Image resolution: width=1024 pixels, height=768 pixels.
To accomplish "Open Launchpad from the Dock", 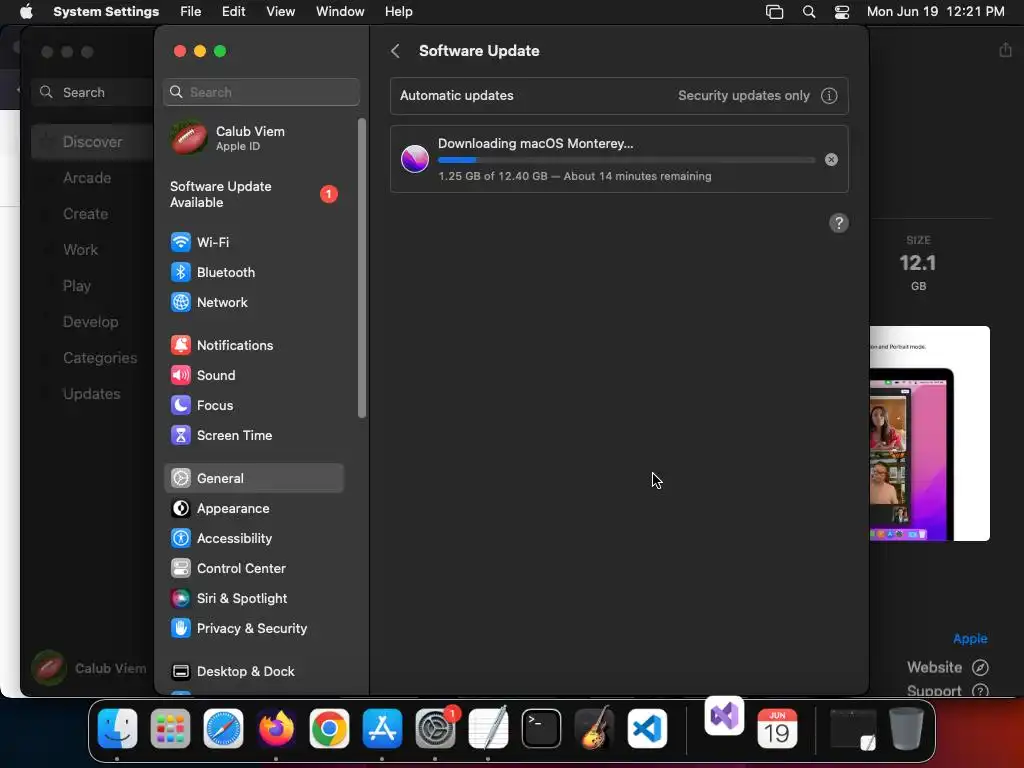I will click(x=170, y=728).
